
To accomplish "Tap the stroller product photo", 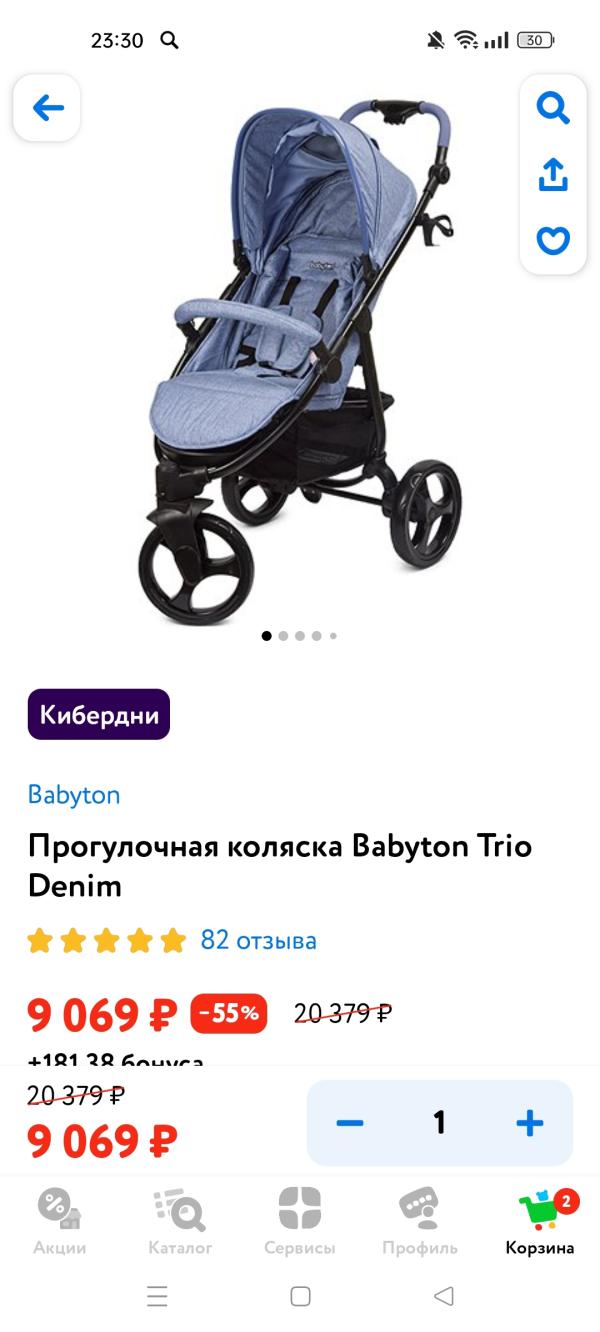I will (300, 360).
